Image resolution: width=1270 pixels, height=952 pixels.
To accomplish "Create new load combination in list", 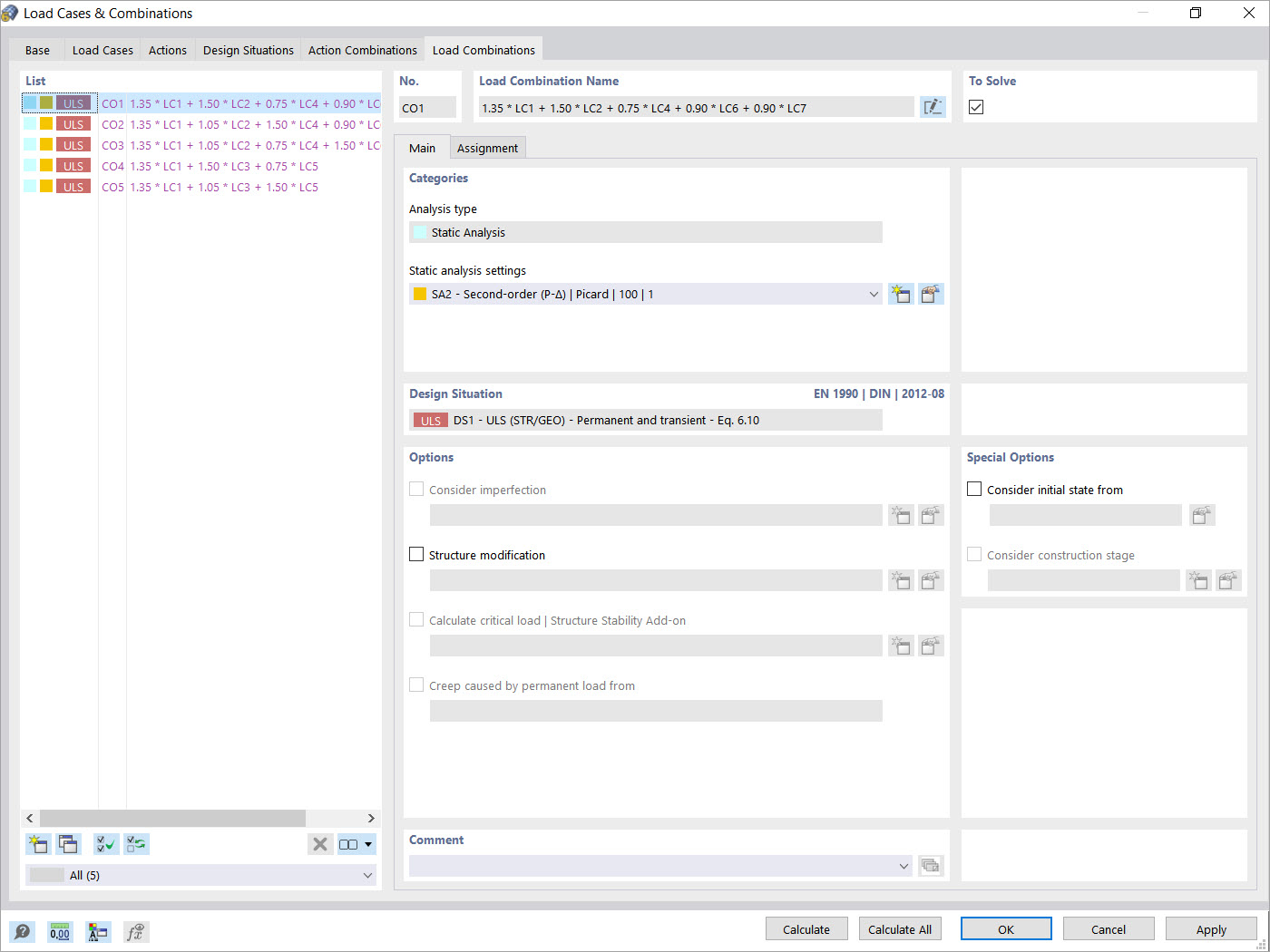I will tap(38, 844).
